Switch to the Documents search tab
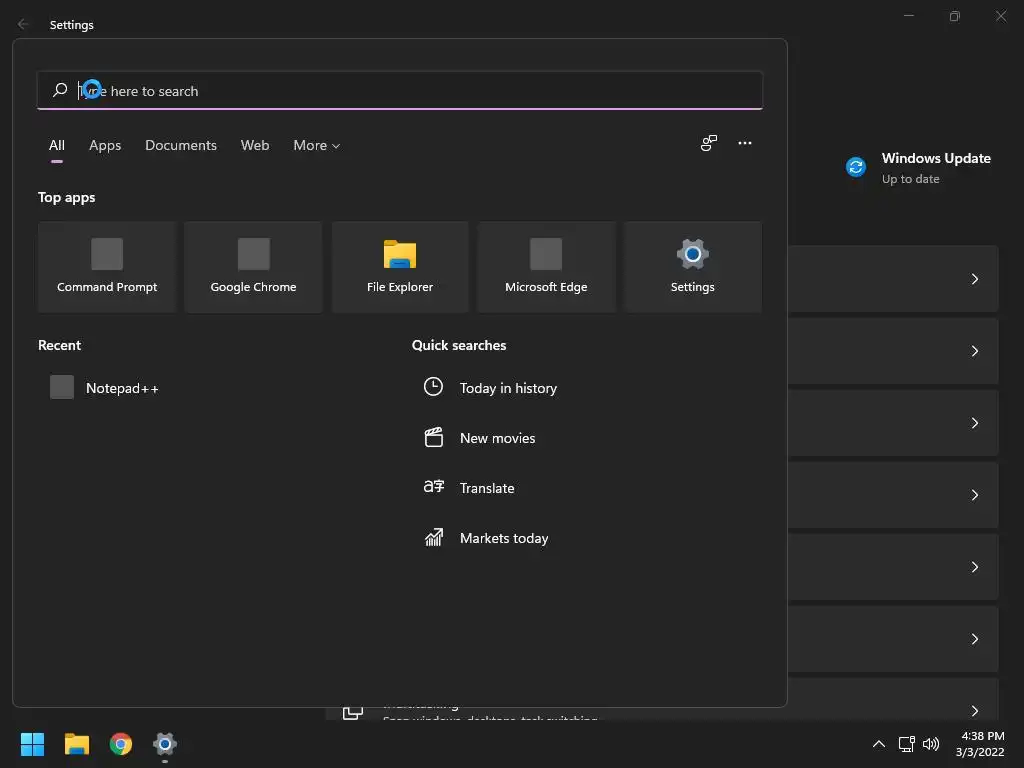Viewport: 1024px width, 768px height. click(181, 145)
